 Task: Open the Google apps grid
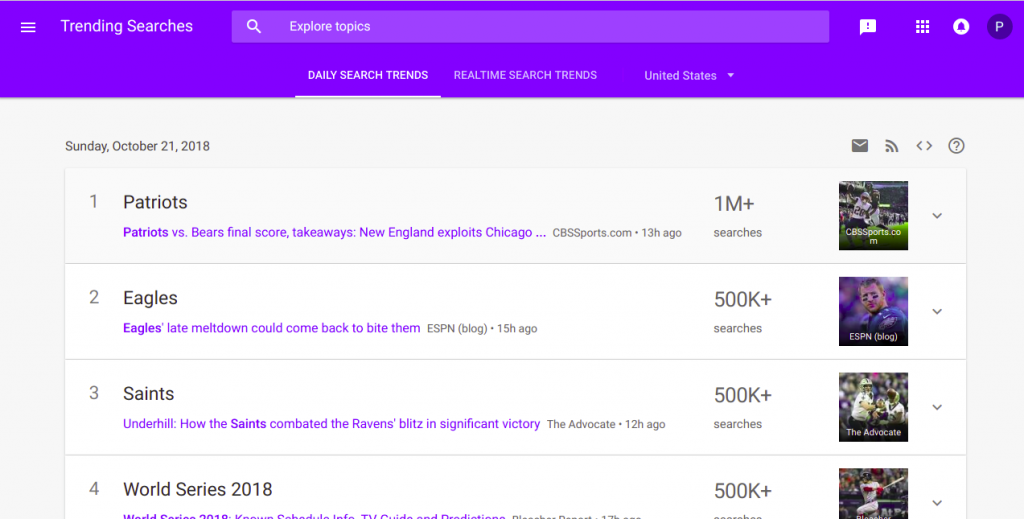[922, 27]
